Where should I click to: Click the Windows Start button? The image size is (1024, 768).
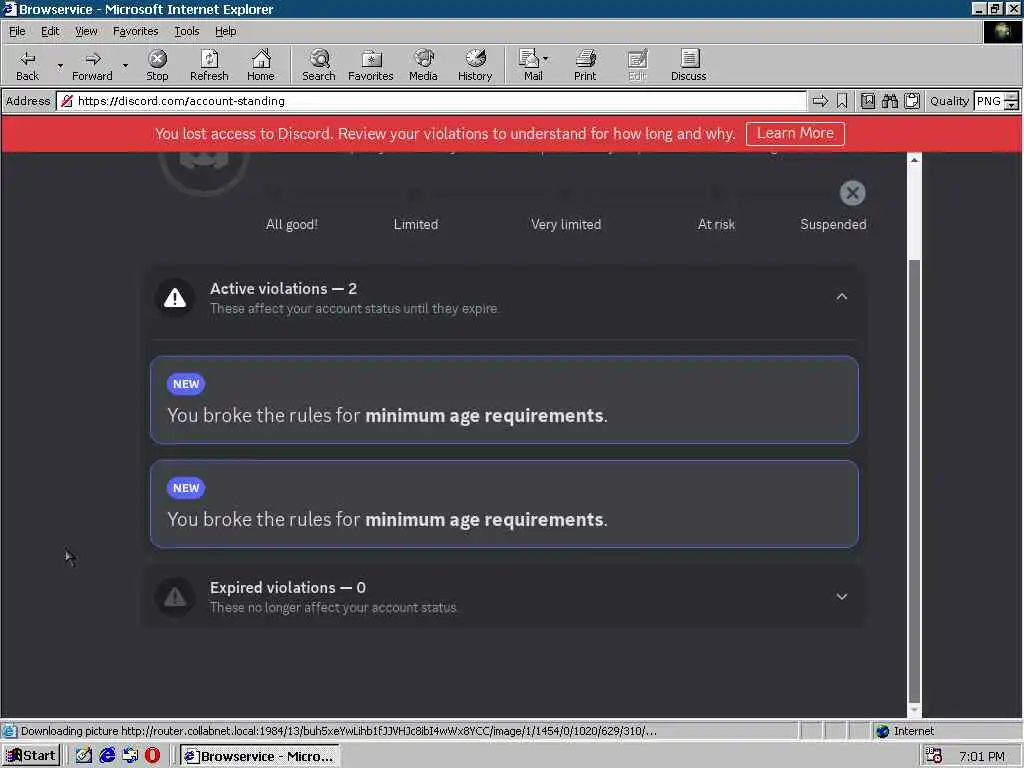pyautogui.click(x=31, y=756)
